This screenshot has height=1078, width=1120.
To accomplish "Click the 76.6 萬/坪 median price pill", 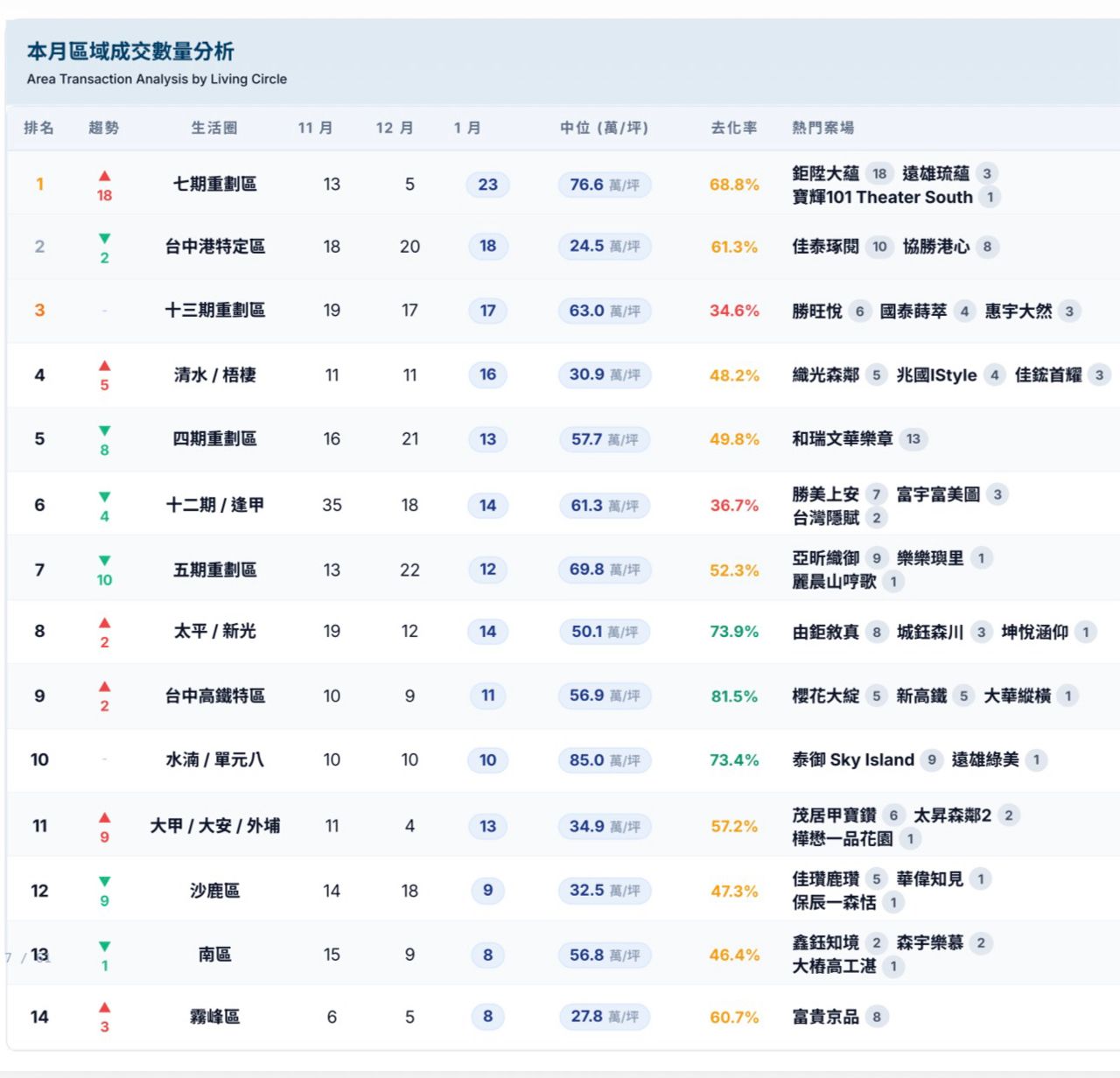I will (x=604, y=185).
